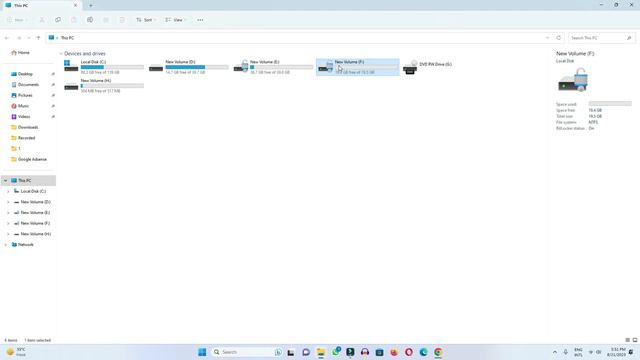The width and height of the screenshot is (640, 360).
Task: Collapse the This PC tree node
Action: coord(5,180)
